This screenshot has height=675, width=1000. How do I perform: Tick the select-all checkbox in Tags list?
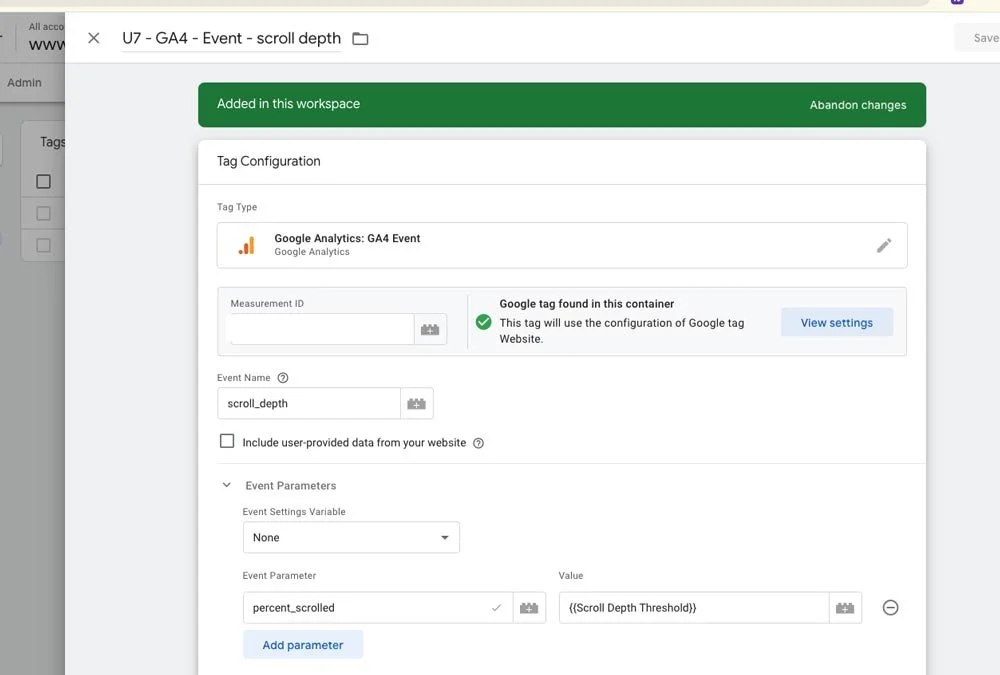coord(43,181)
